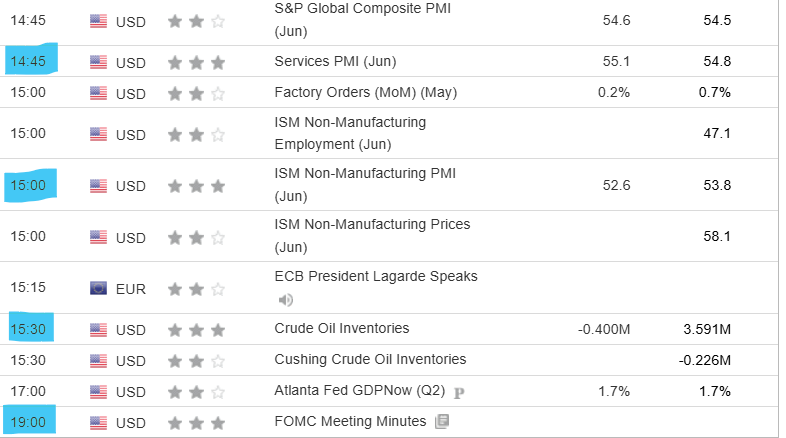Viewport: 786px width, 438px height.
Task: Click the star rating for ISM Non-Manufacturing PMI
Action: click(x=196, y=185)
